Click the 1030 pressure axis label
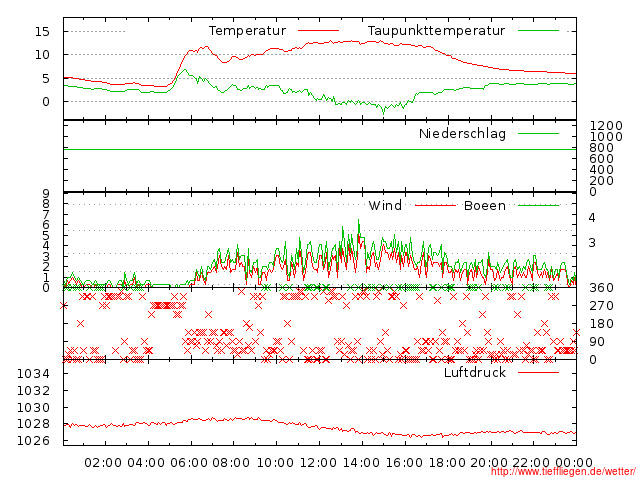Image resolution: width=640 pixels, height=480 pixels. click(33, 407)
